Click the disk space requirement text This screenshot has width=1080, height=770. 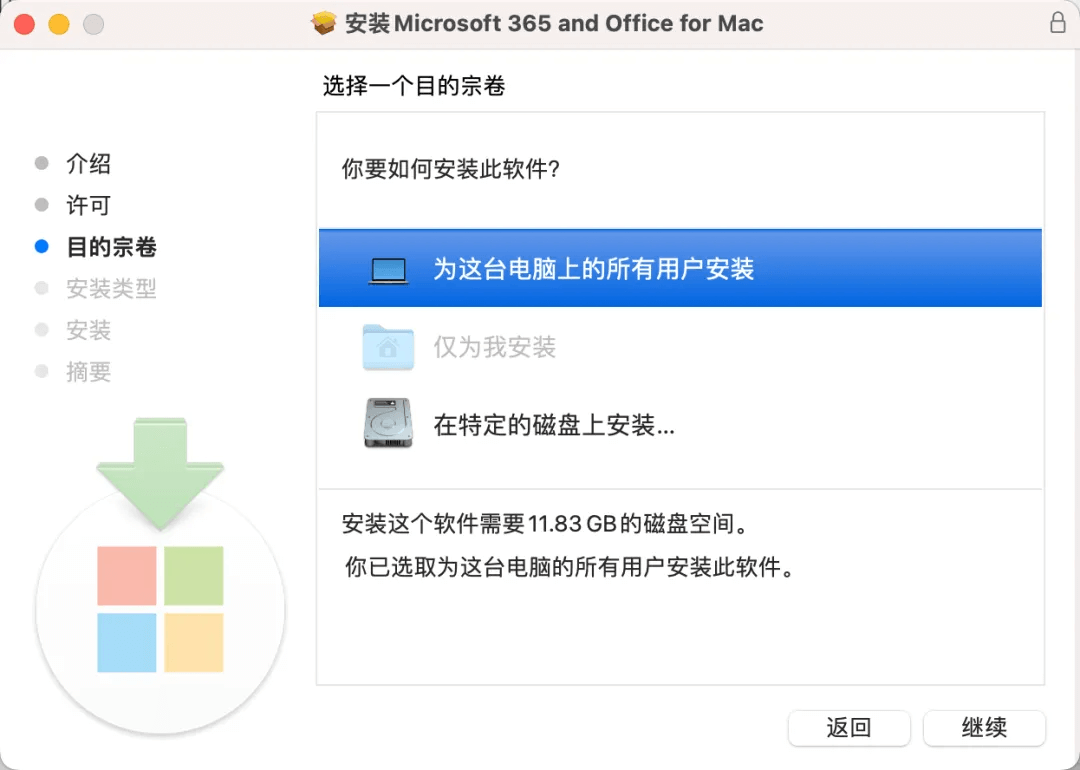click(x=546, y=524)
